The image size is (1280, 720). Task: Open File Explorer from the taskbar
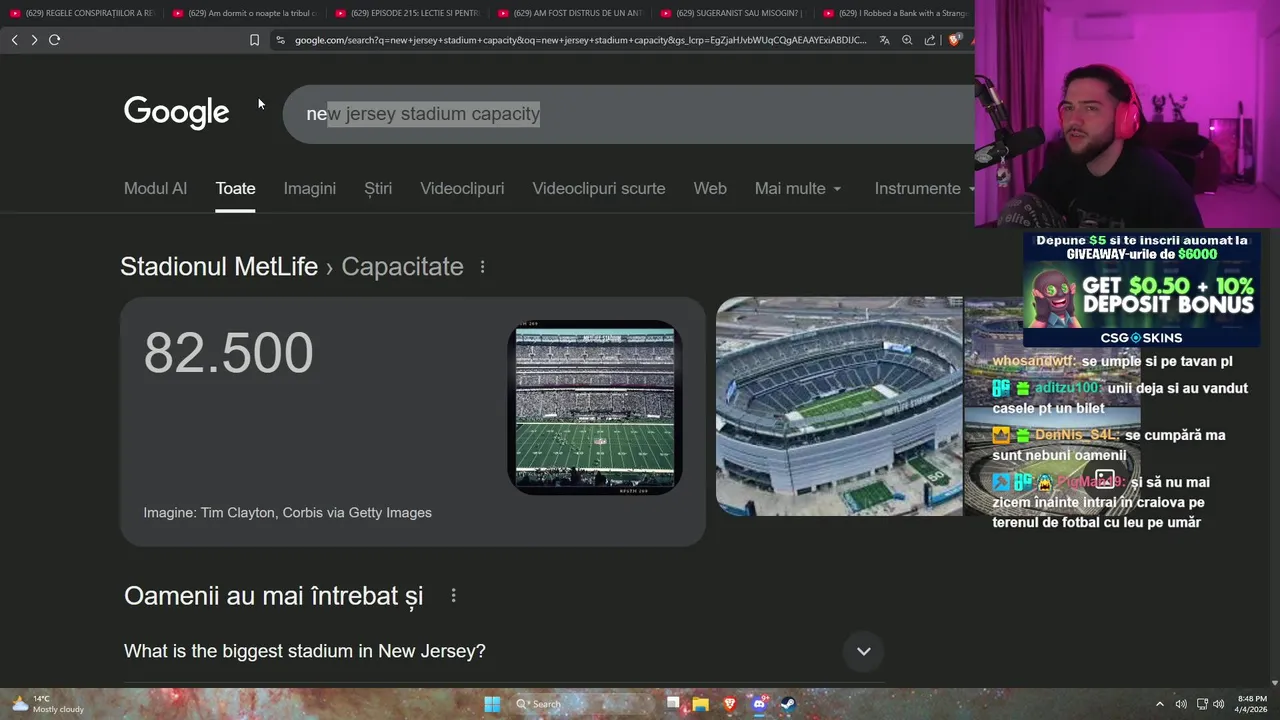tap(701, 704)
